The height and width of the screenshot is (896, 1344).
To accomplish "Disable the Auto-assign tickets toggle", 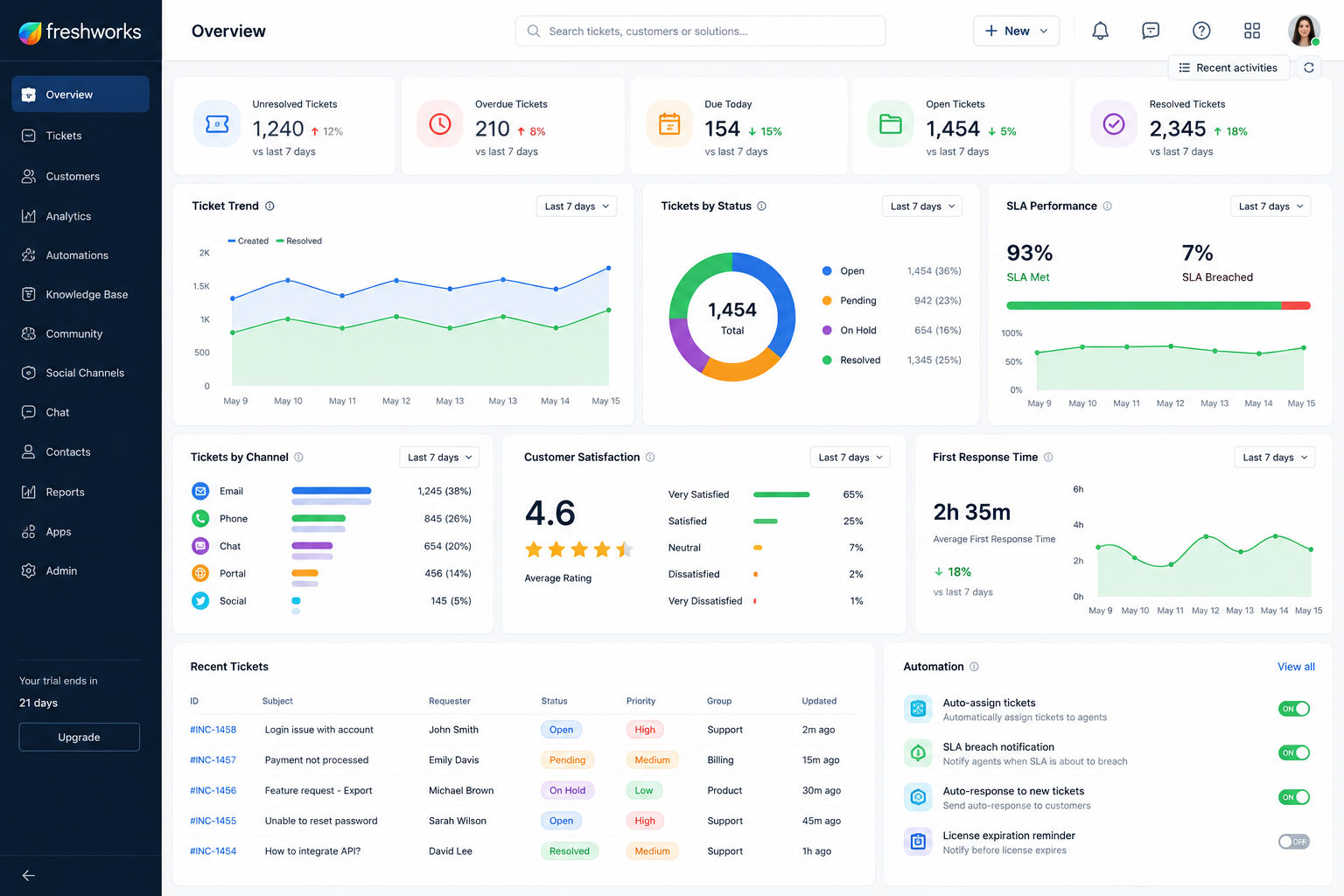I will point(1294,709).
